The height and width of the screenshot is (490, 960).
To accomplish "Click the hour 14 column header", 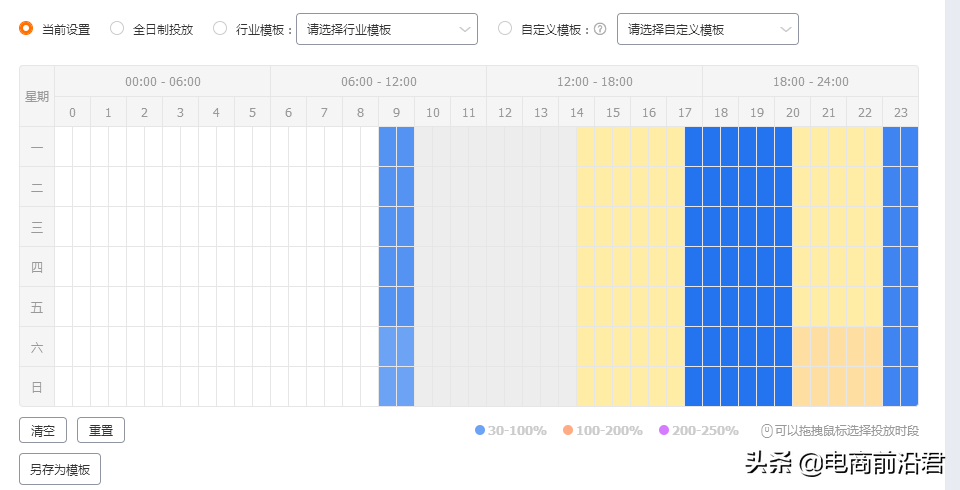I will pos(577,112).
